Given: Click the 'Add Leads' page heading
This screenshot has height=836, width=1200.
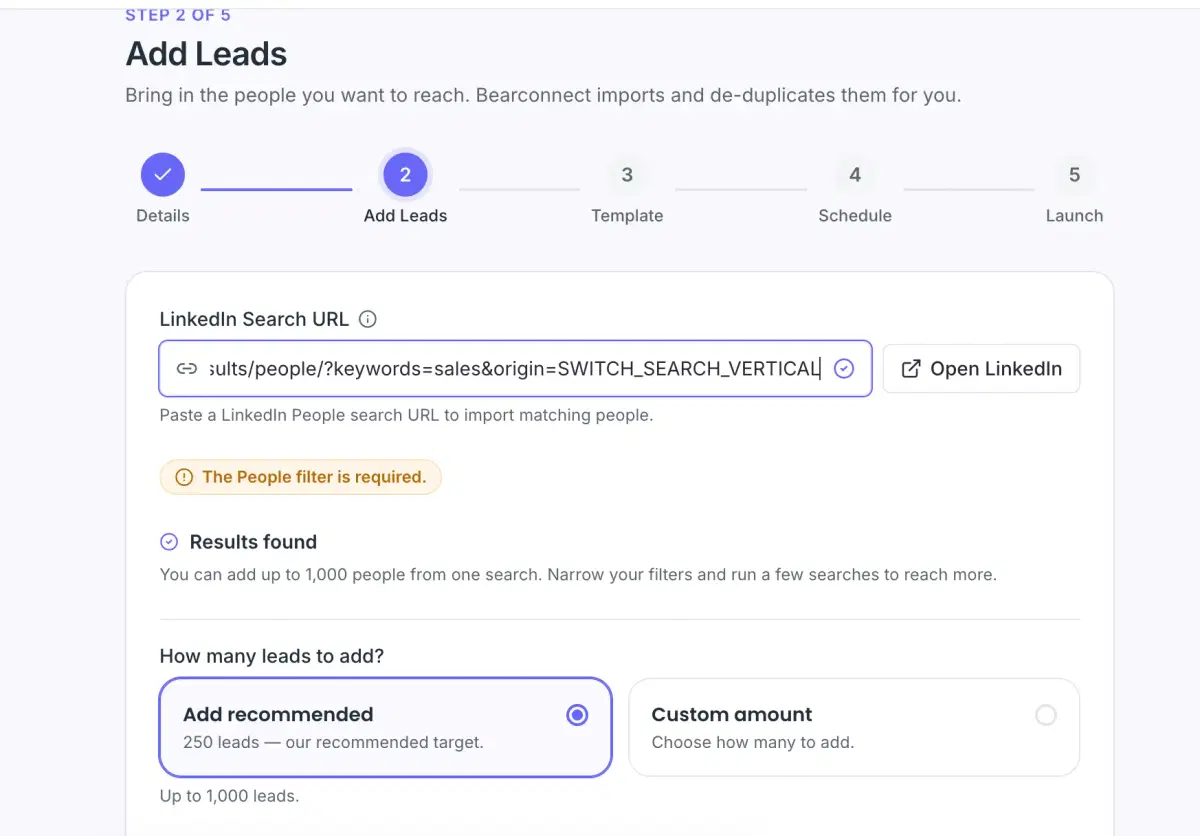Looking at the screenshot, I should coord(206,54).
